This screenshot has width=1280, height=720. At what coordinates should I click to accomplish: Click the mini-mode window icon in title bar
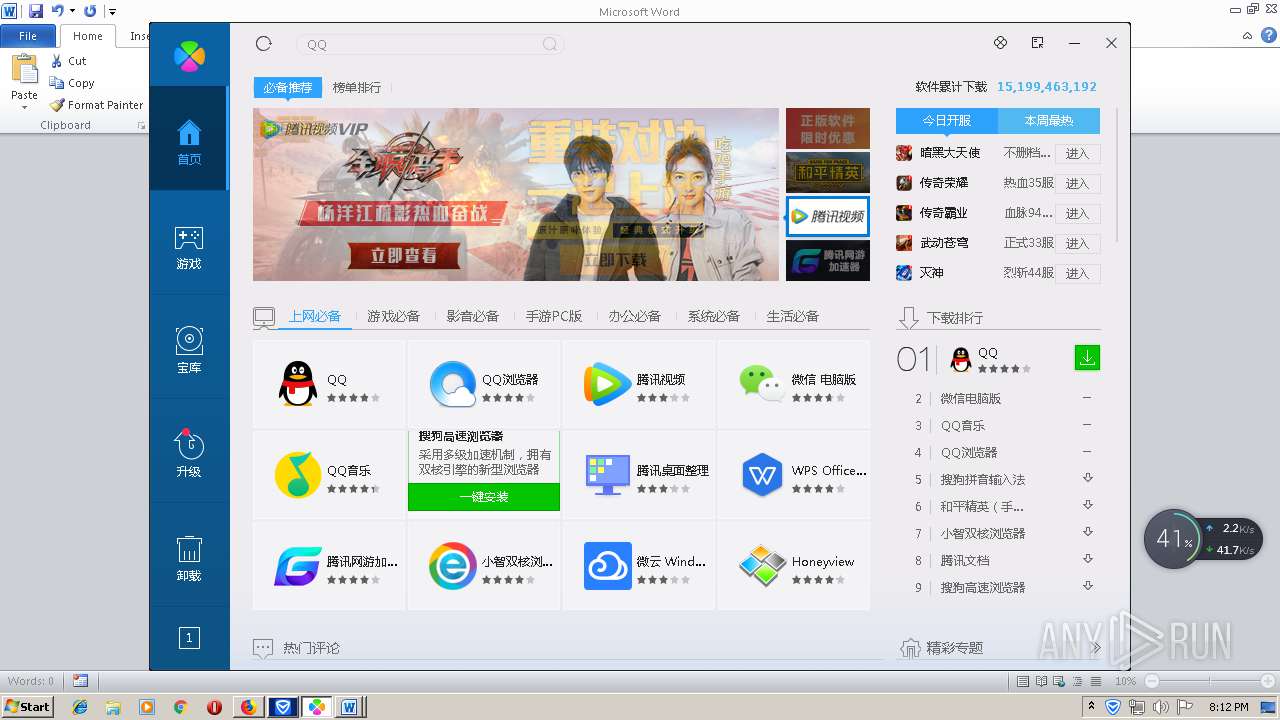[x=1037, y=43]
